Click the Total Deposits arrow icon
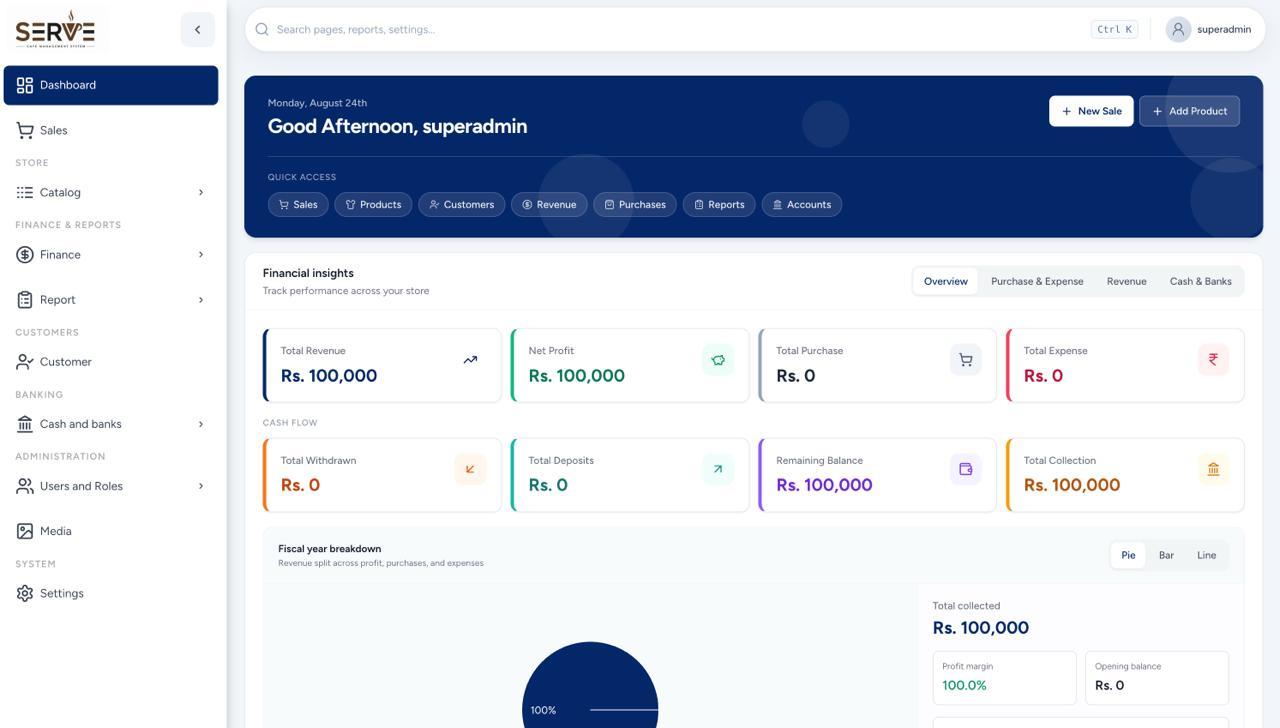 click(718, 469)
